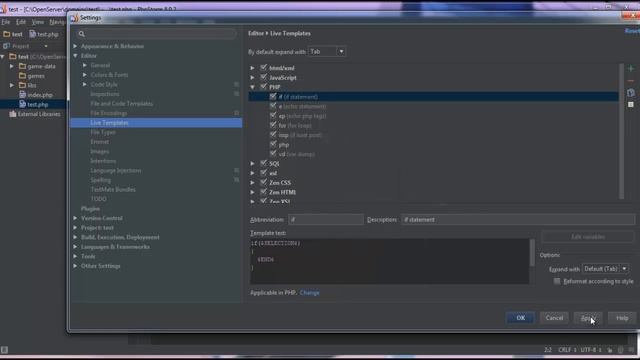This screenshot has height=360, width=640.
Task: Add a new live template with plus icon
Action: (631, 69)
